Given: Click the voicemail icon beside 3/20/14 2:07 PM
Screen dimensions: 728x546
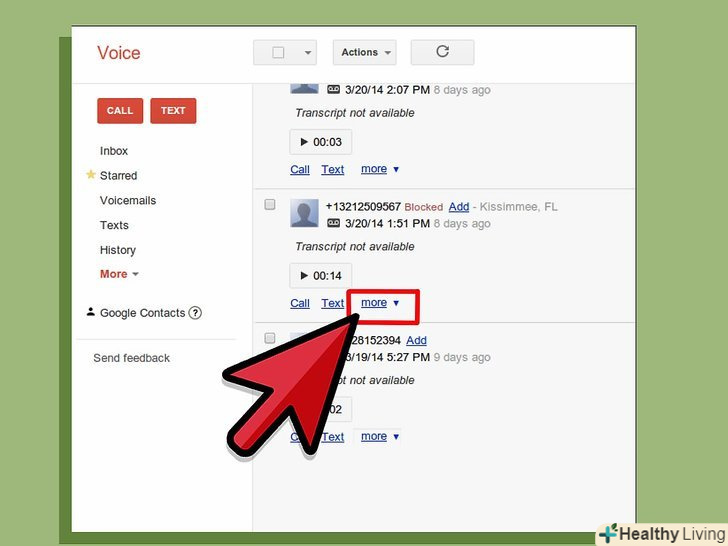Looking at the screenshot, I should coord(333,90).
